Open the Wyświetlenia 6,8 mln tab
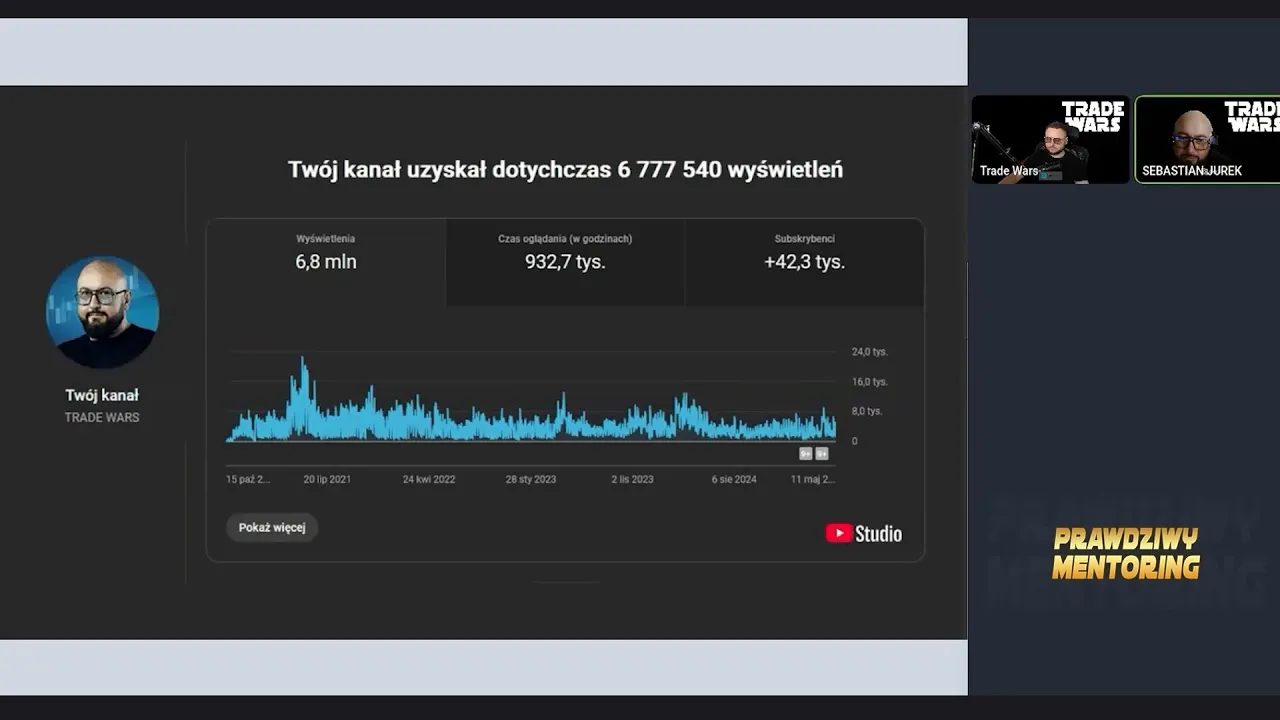The width and height of the screenshot is (1280, 720). (326, 262)
